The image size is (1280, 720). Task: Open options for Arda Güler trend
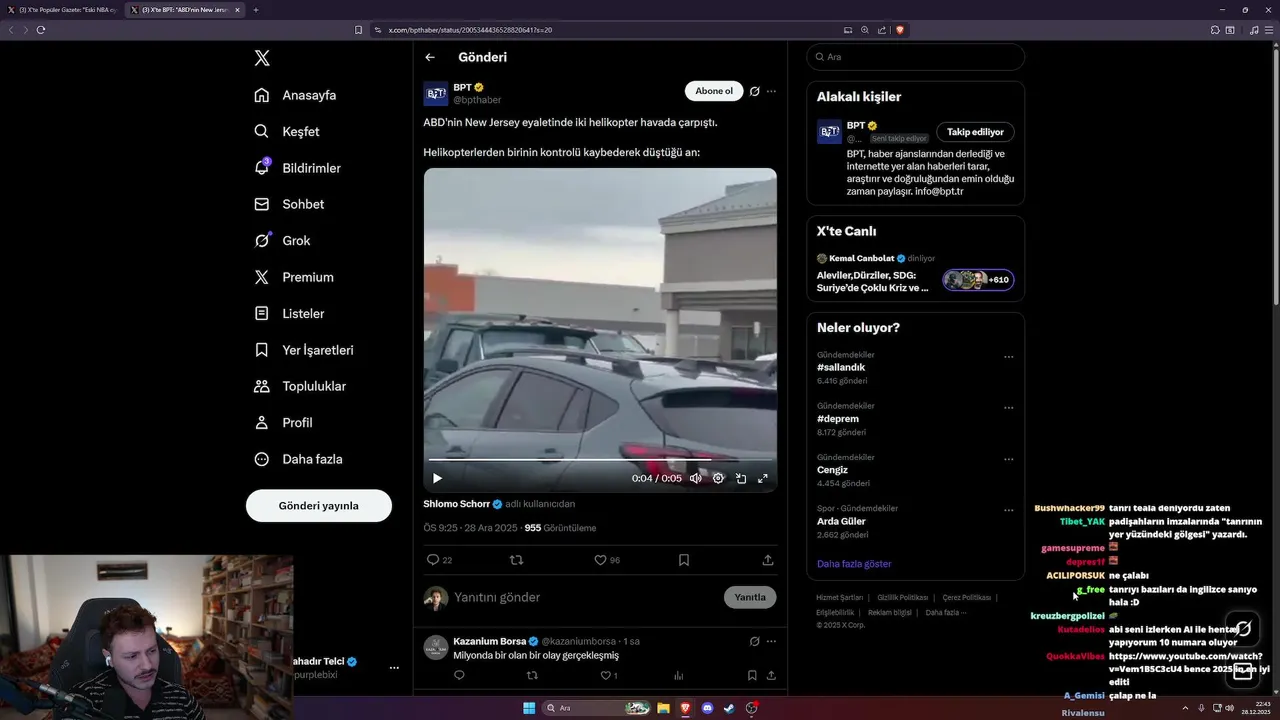tap(1008, 510)
